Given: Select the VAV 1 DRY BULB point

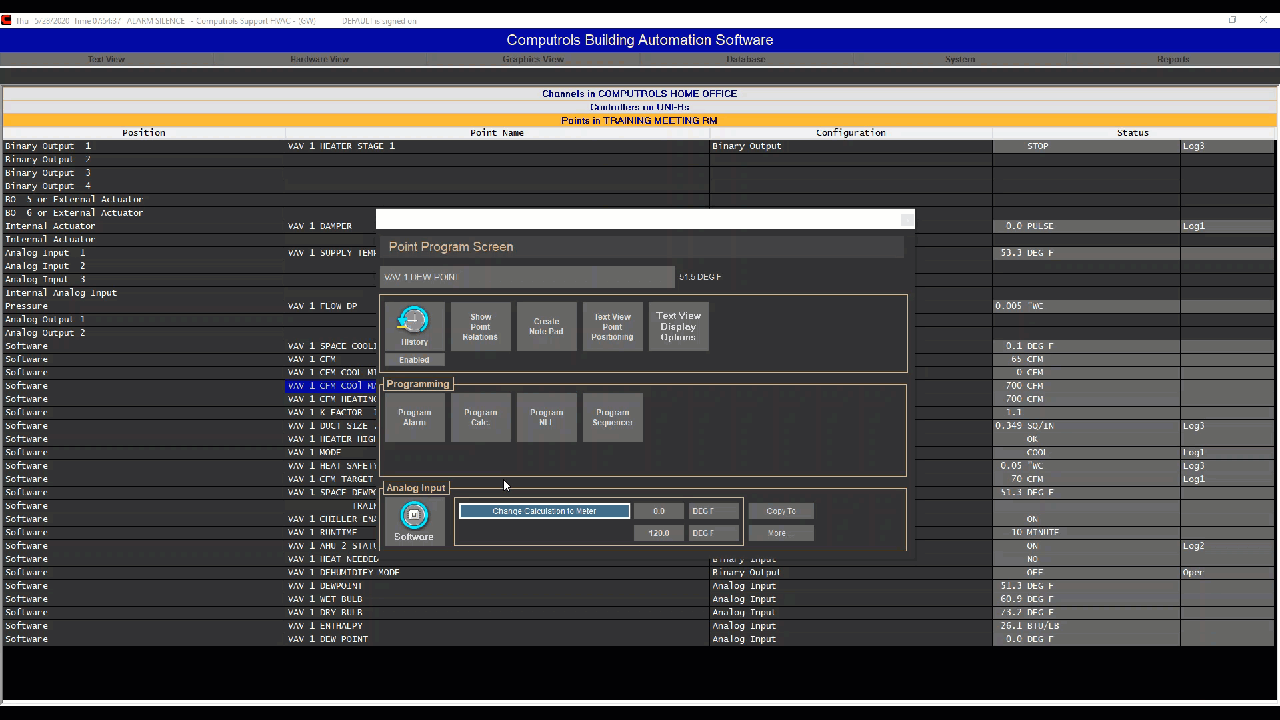Looking at the screenshot, I should (325, 612).
